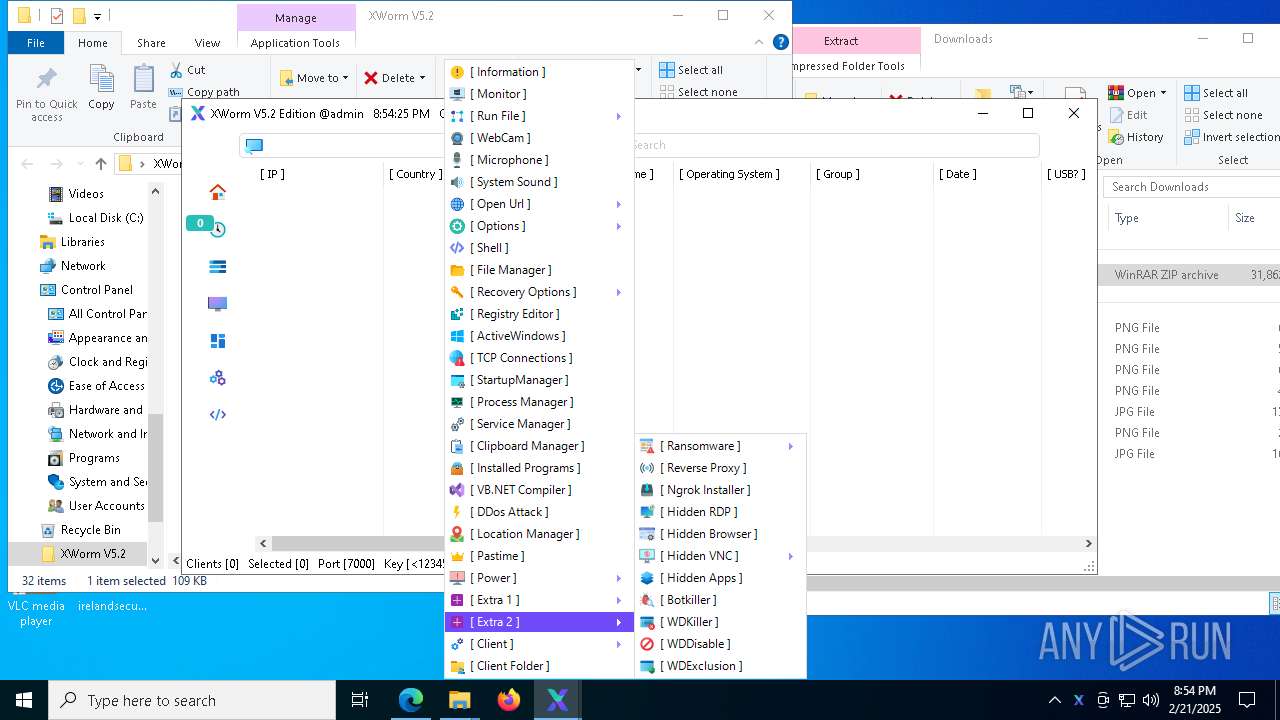Screen dimensions: 1280x720
Task: Switch to the View ribbon tab
Action: pyautogui.click(x=207, y=43)
